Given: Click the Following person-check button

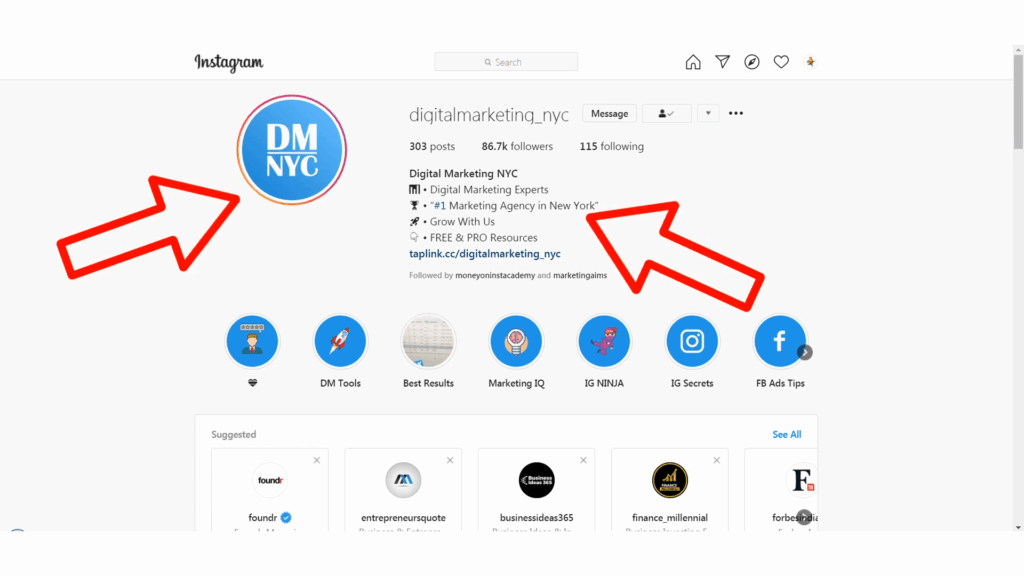Looking at the screenshot, I should (x=666, y=114).
